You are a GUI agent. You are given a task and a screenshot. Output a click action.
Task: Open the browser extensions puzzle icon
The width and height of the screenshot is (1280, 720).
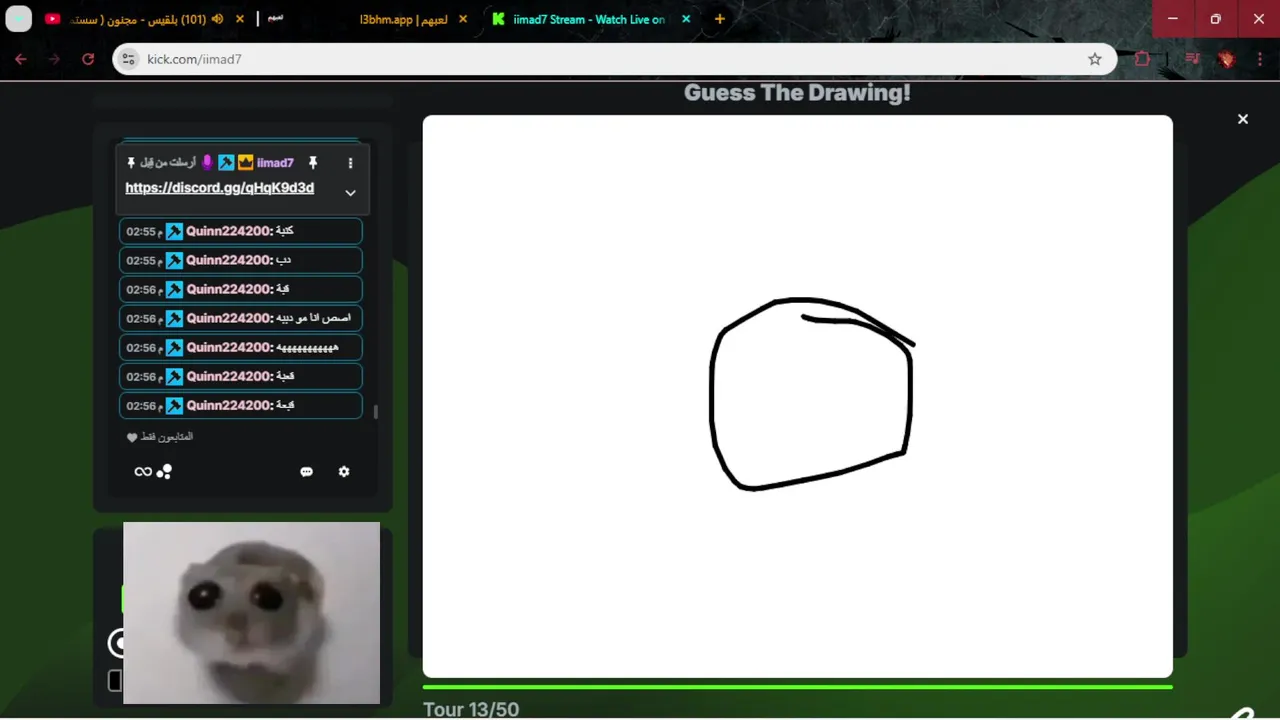[1142, 59]
